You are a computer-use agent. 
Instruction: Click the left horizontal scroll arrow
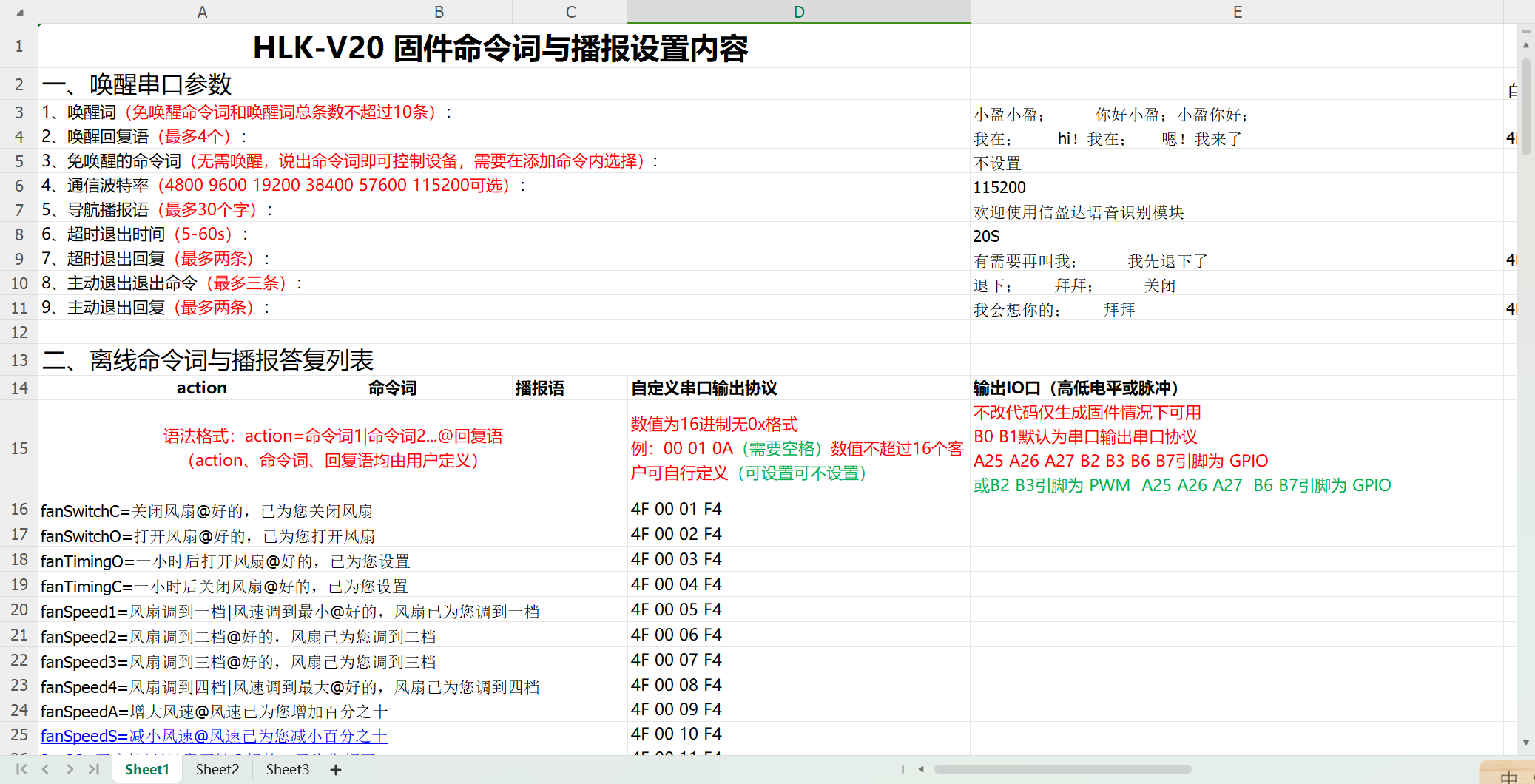921,768
